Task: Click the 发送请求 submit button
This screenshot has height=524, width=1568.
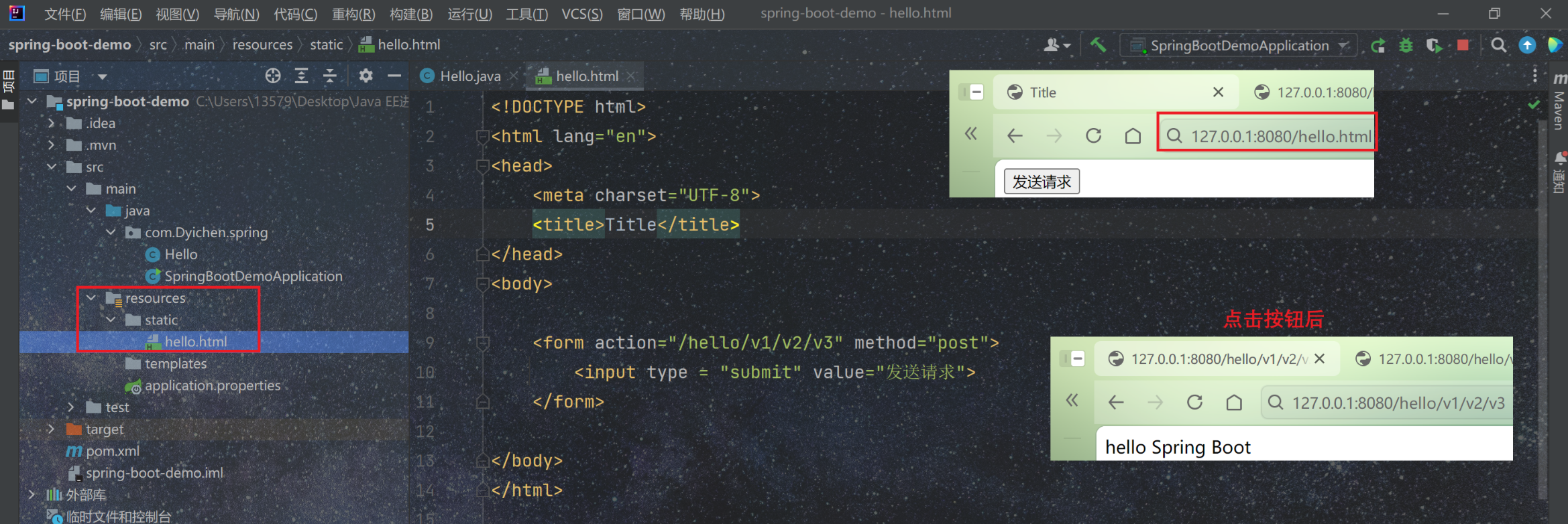Action: (x=1041, y=182)
